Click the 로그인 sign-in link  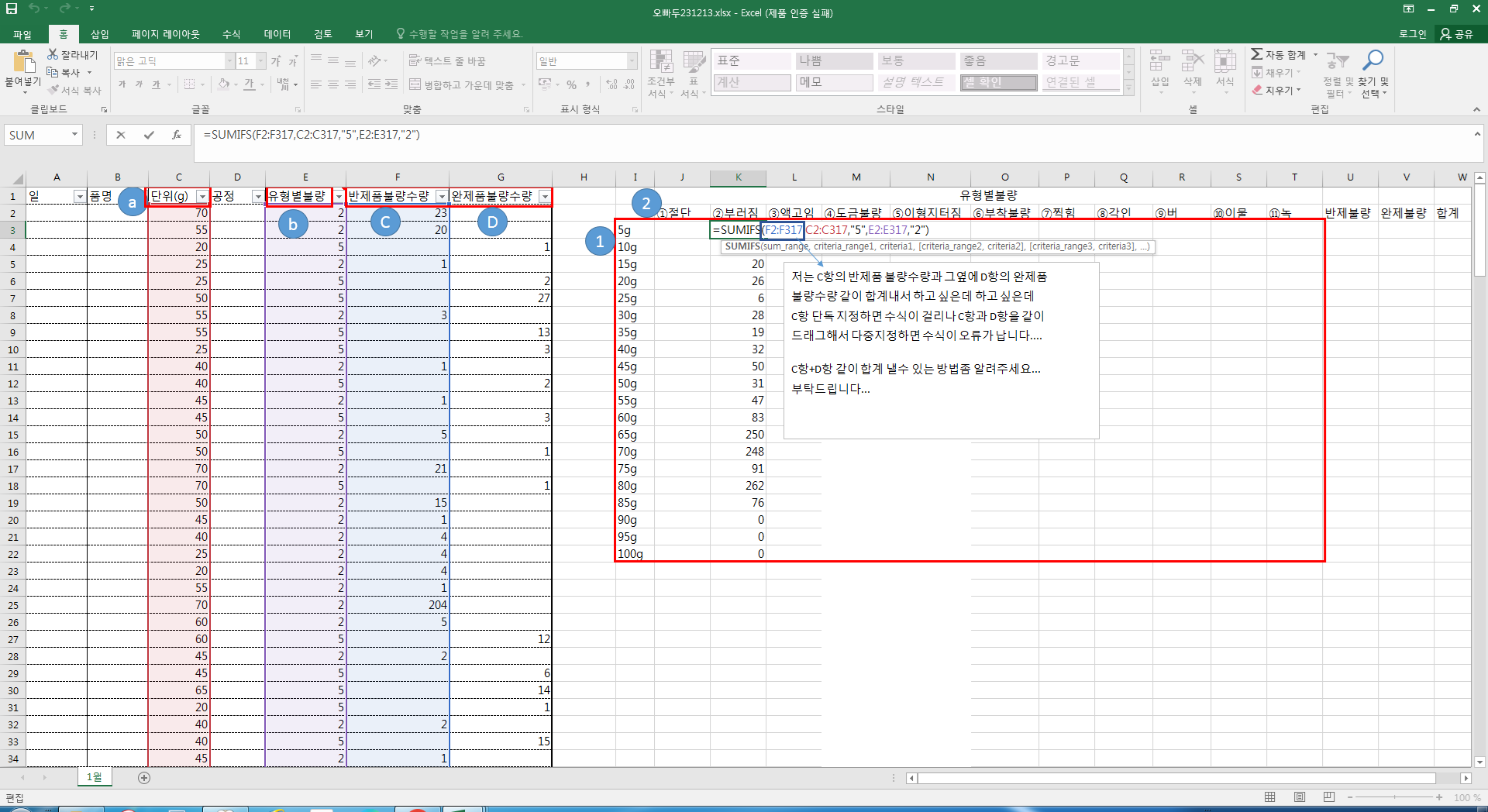click(1412, 34)
